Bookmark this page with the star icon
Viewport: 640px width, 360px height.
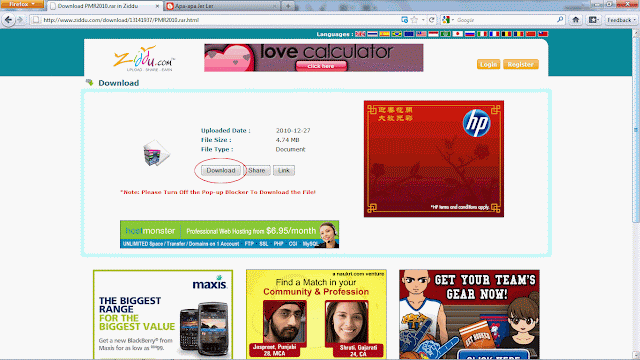pos(415,20)
